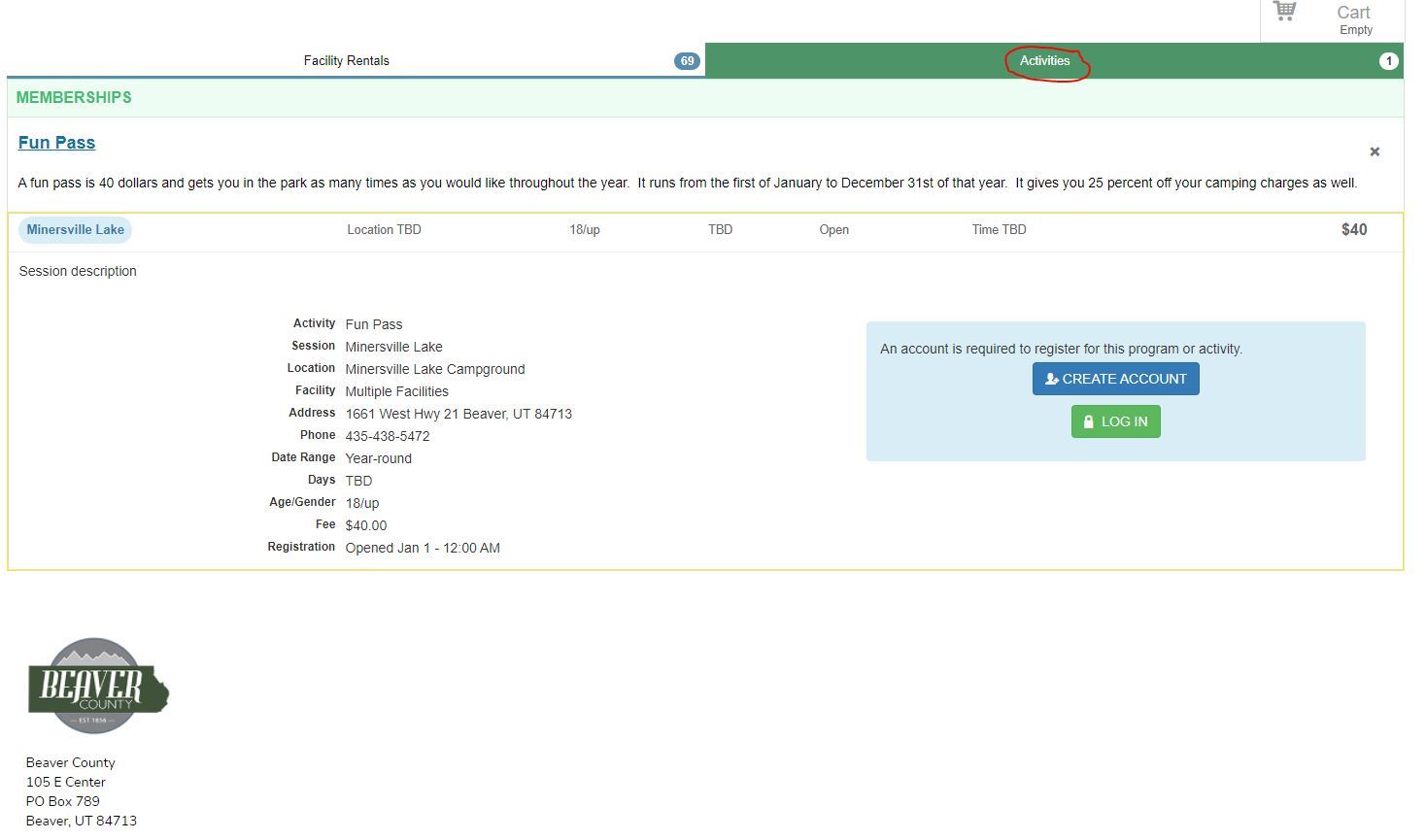Click the lock icon on LOG IN
Screen dimensions: 1426x840
point(1089,422)
